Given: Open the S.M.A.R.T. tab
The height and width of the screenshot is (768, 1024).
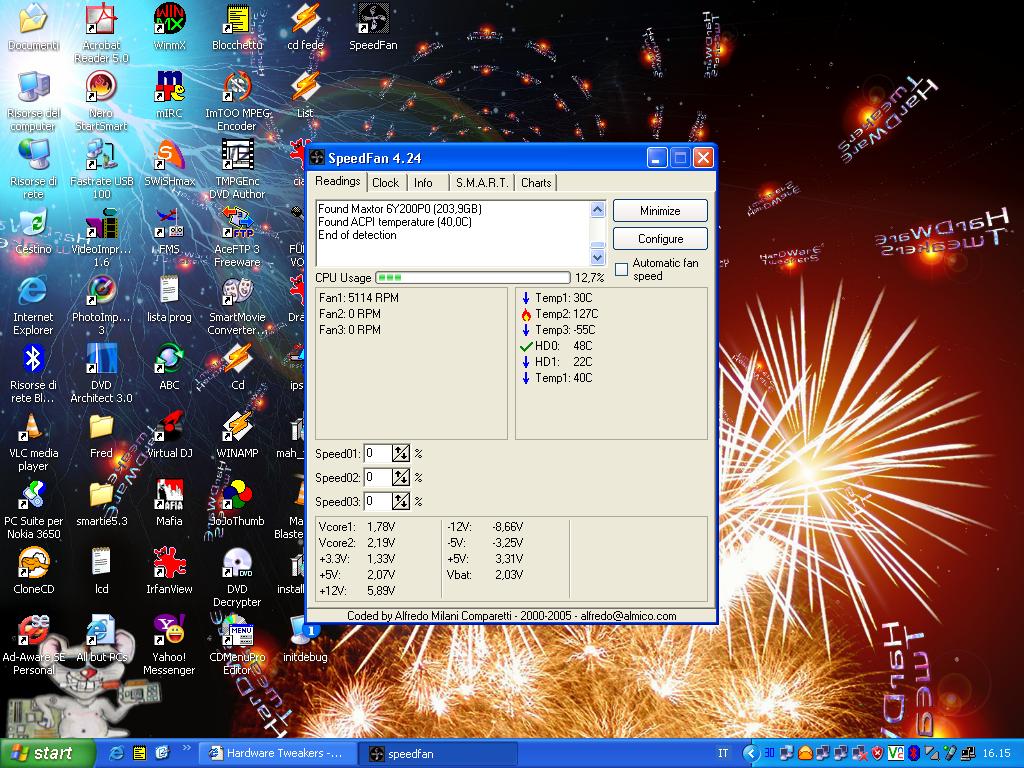Looking at the screenshot, I should pos(481,183).
